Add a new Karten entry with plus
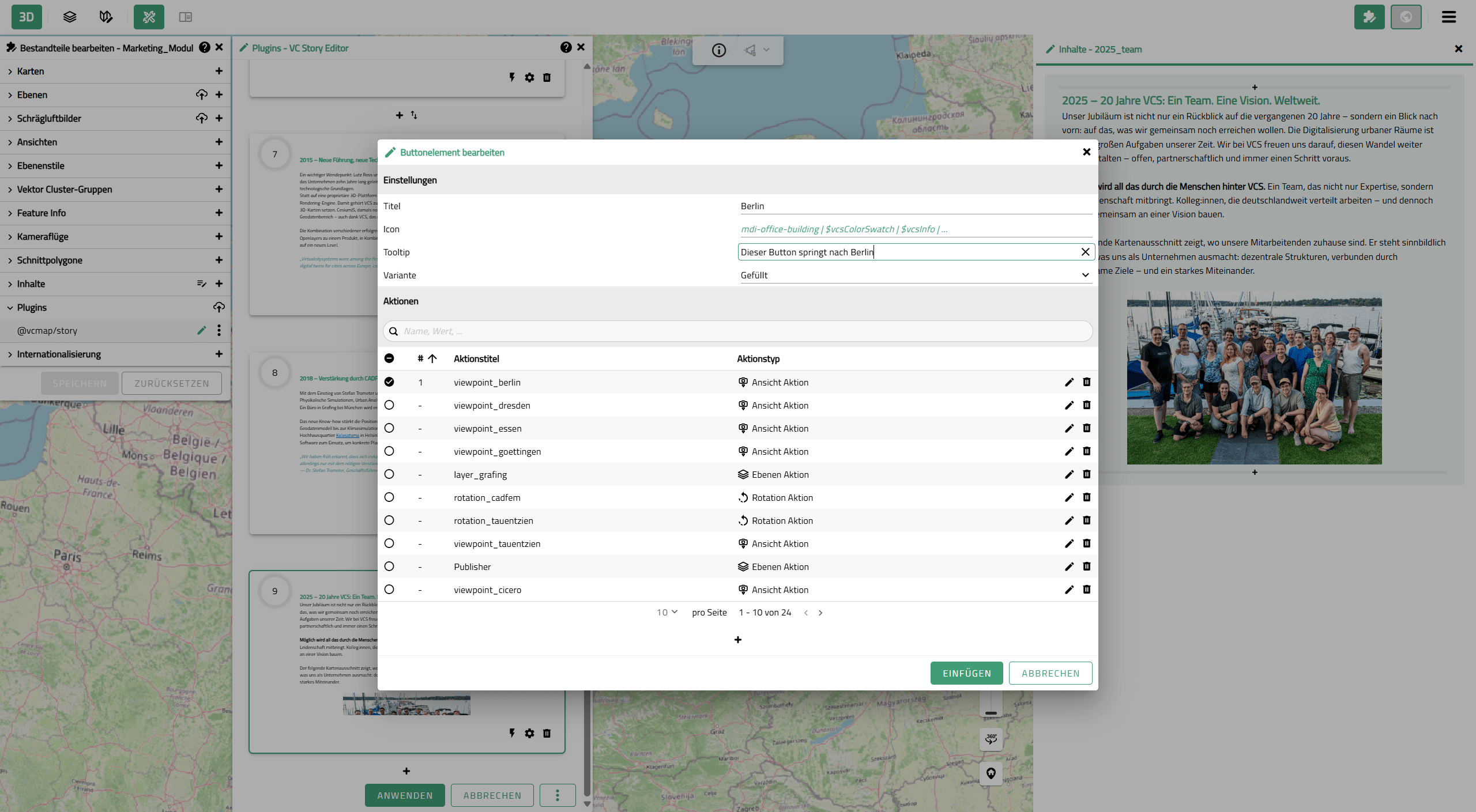Image resolution: width=1476 pixels, height=812 pixels. 219,71
